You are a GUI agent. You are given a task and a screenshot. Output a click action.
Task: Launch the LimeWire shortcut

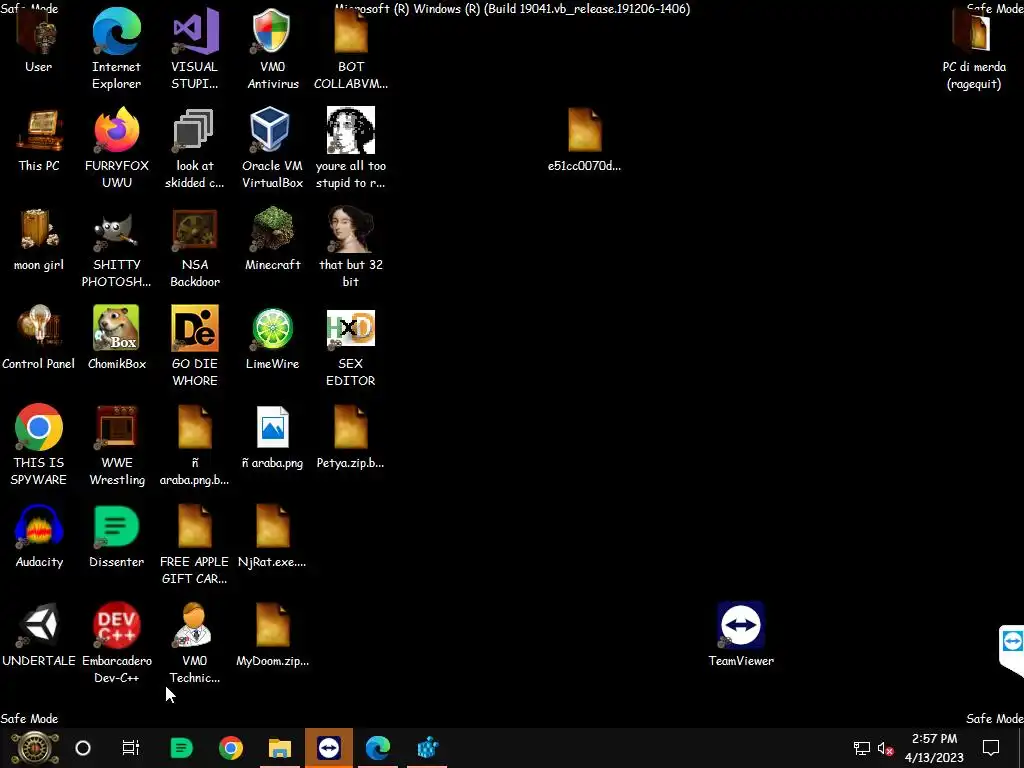[272, 328]
